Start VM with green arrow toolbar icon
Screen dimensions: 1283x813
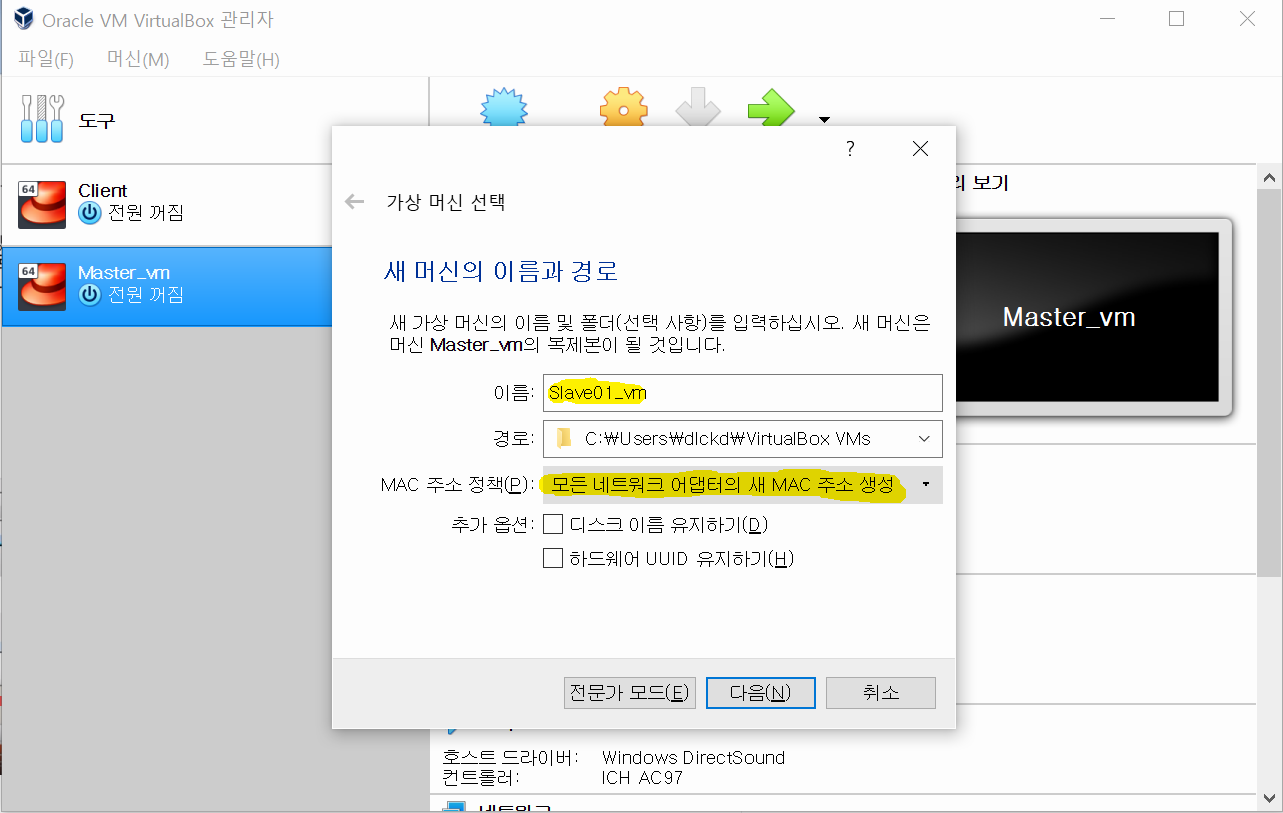coord(771,107)
